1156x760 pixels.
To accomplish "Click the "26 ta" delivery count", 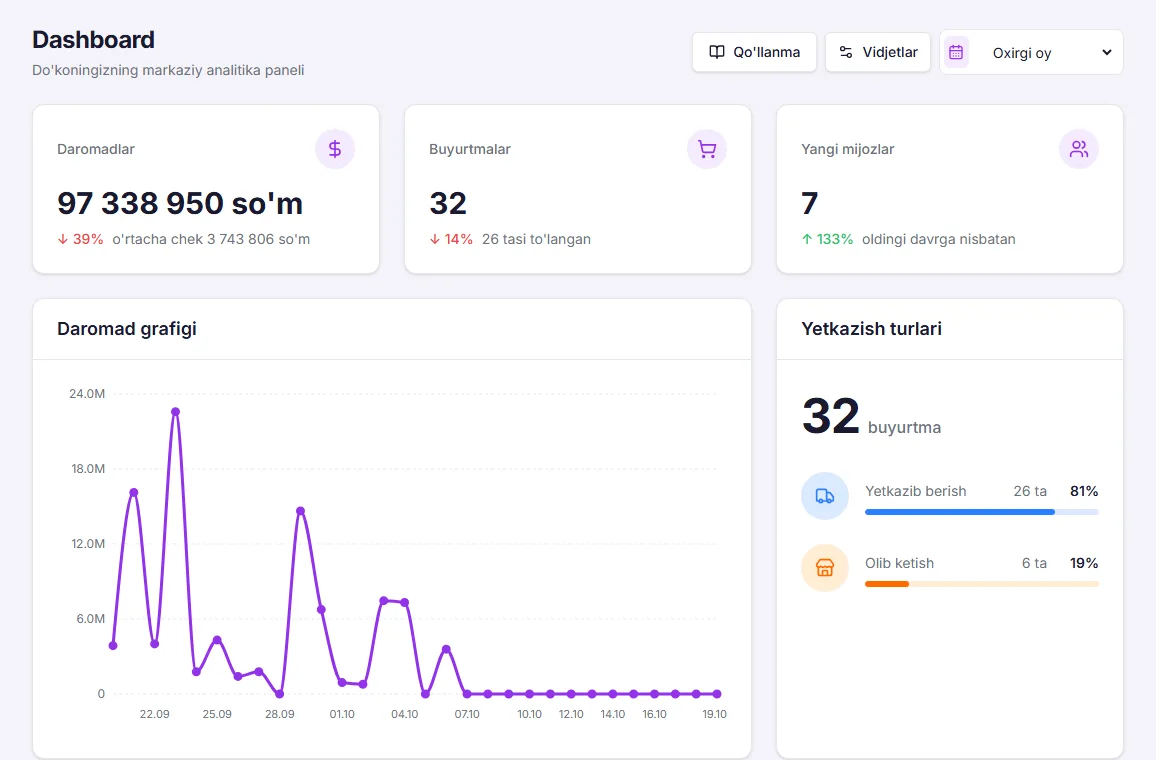I will pyautogui.click(x=1030, y=491).
